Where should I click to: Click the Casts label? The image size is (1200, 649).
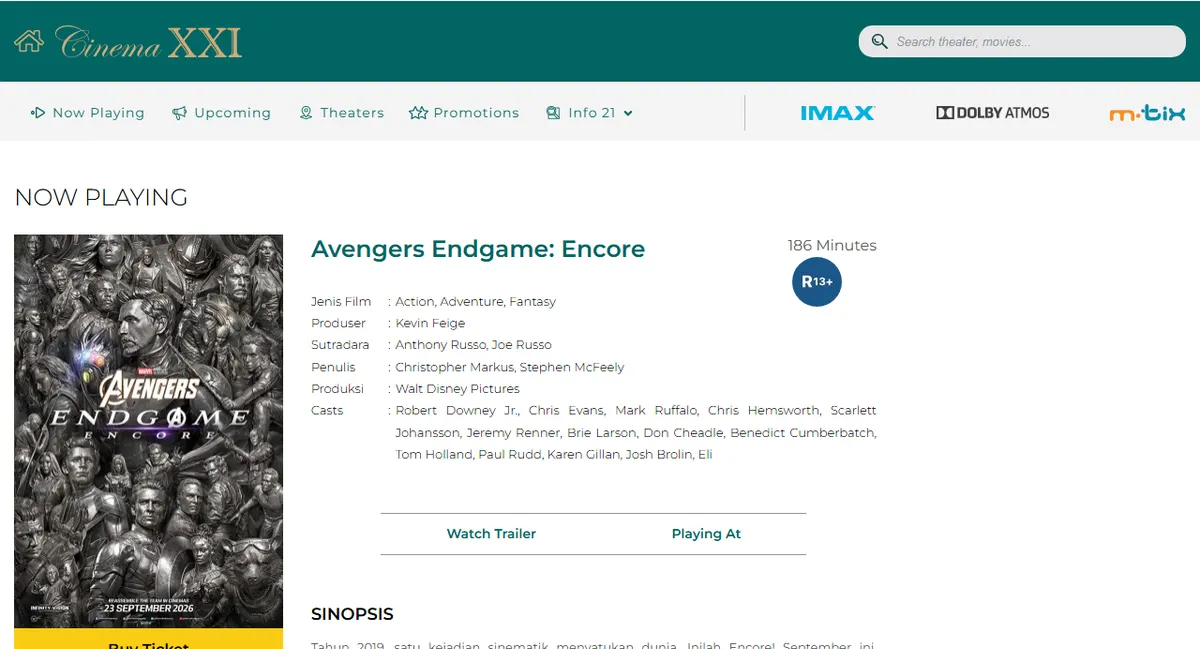click(x=327, y=410)
